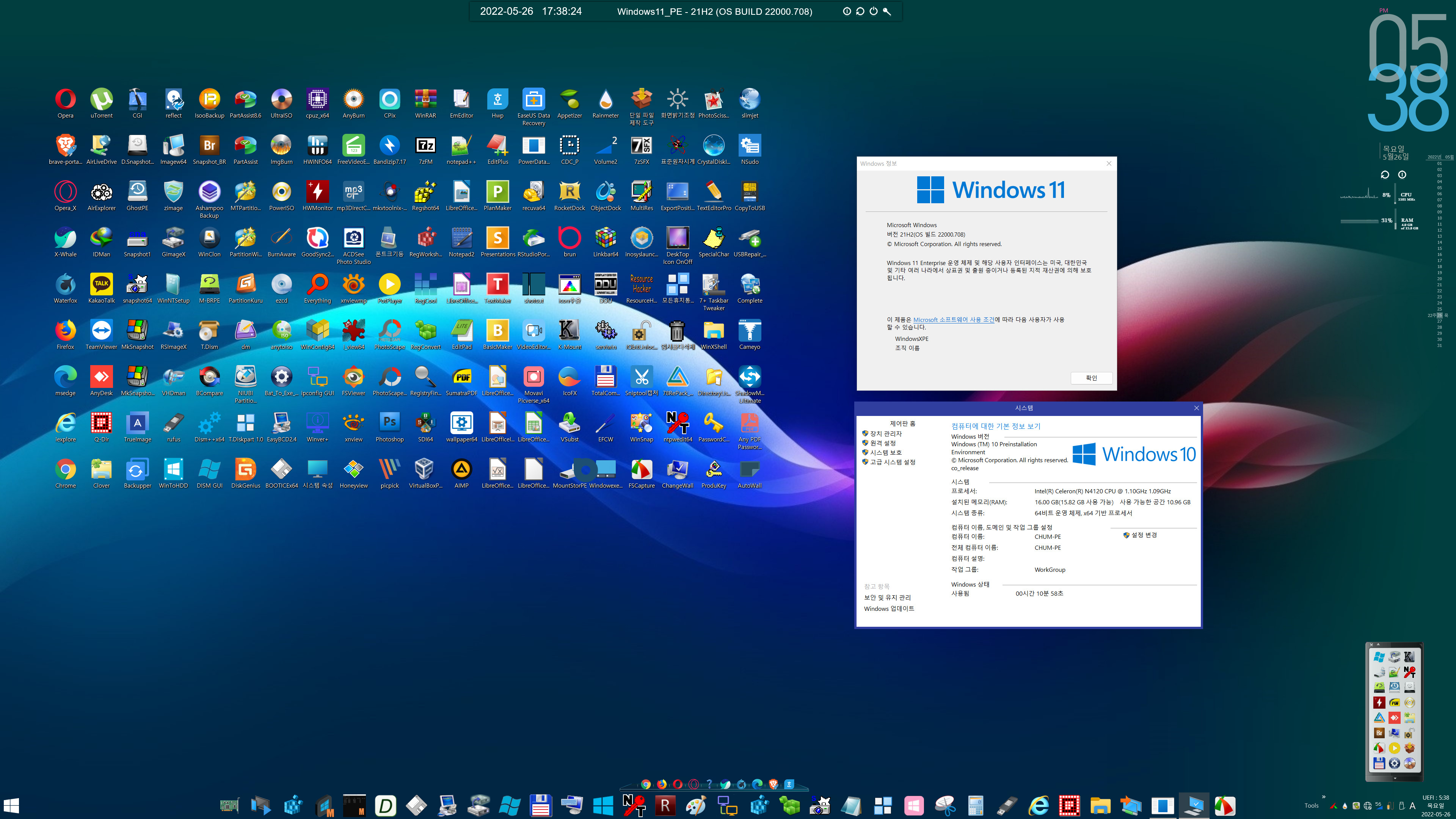Open the AIMP desktop icon
Screen dimensions: 1456x819
(x=461, y=474)
